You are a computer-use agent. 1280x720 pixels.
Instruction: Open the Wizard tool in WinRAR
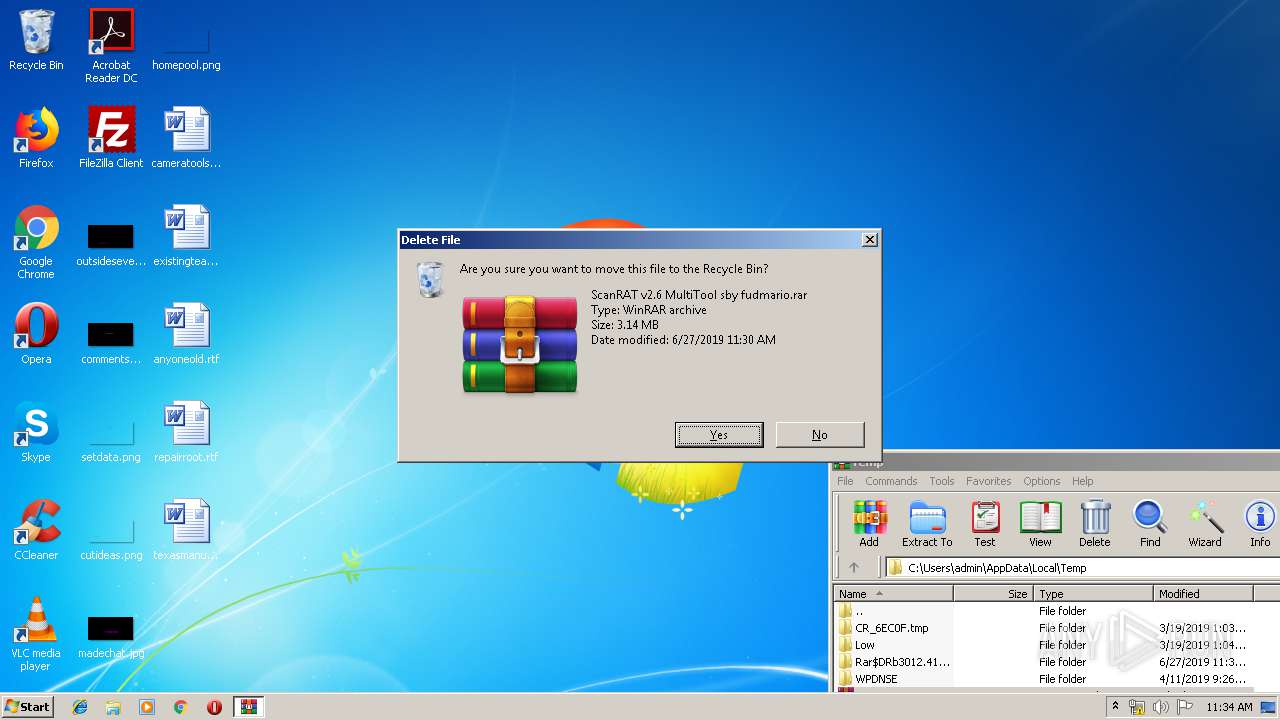[x=1205, y=524]
